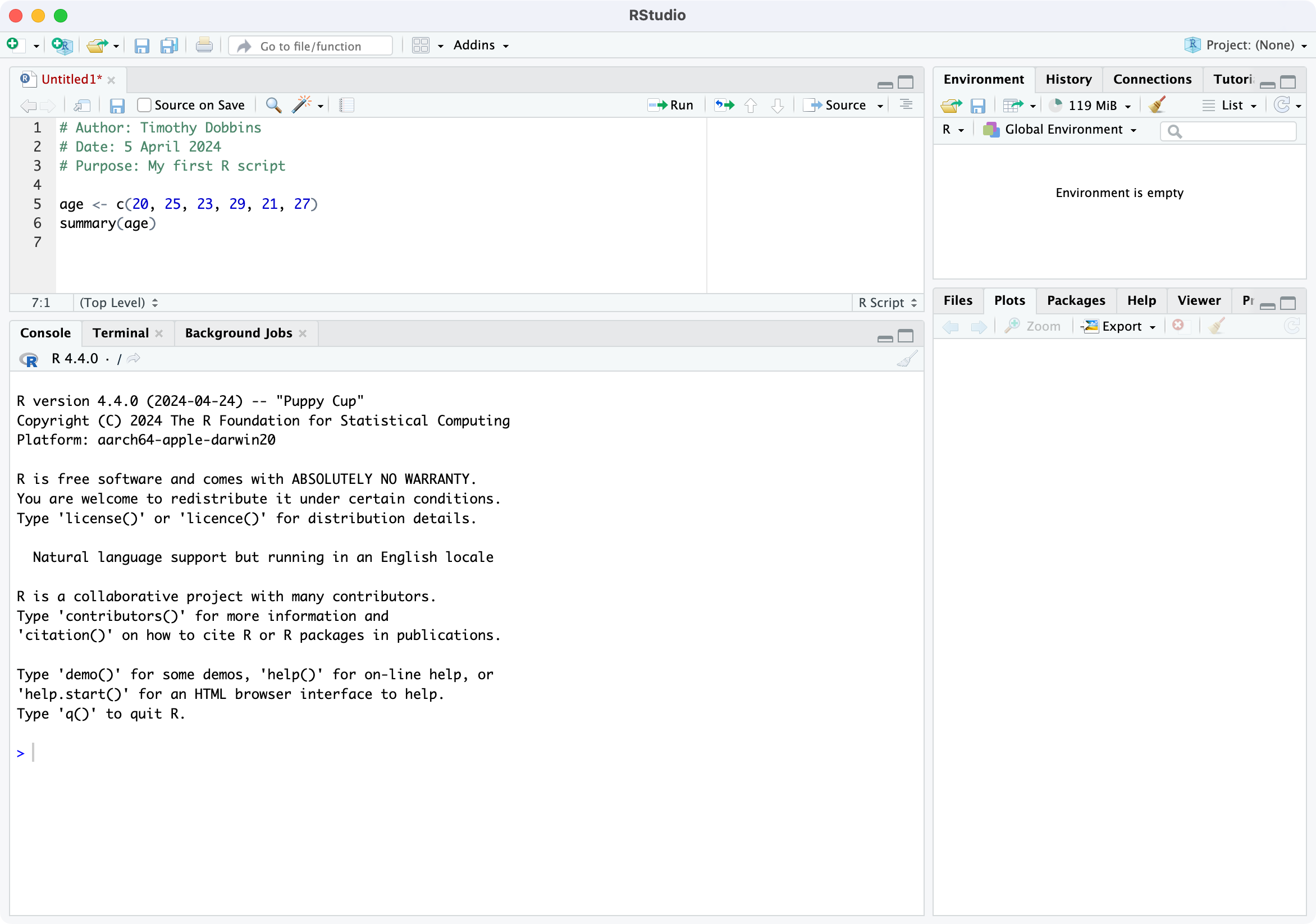Viewport: 1316px width, 924px height.
Task: Switch to the Packages tab
Action: [x=1075, y=300]
